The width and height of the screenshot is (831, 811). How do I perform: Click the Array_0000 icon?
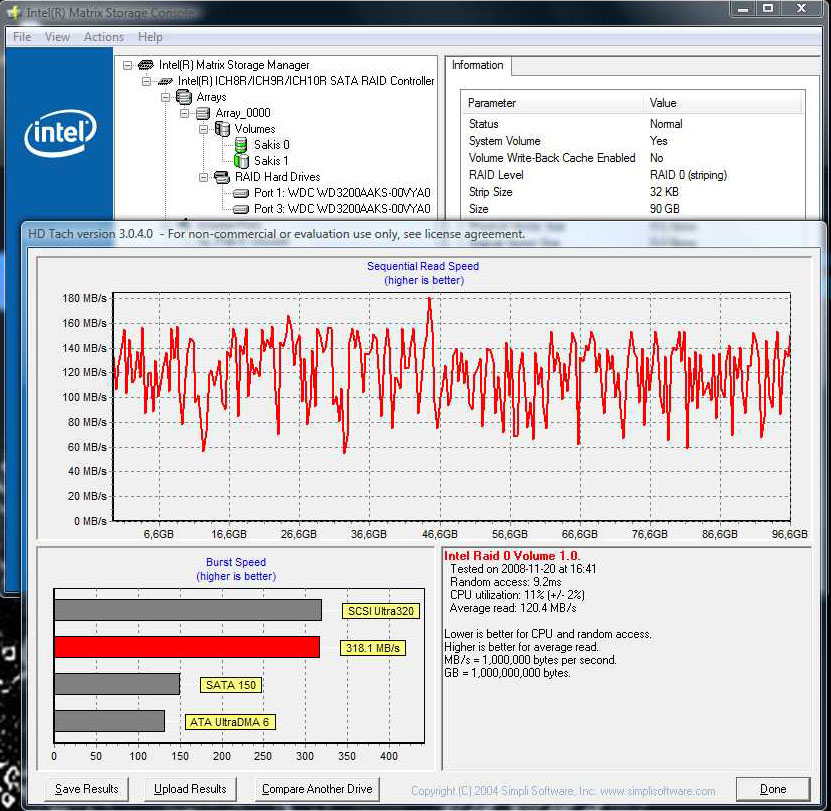202,113
